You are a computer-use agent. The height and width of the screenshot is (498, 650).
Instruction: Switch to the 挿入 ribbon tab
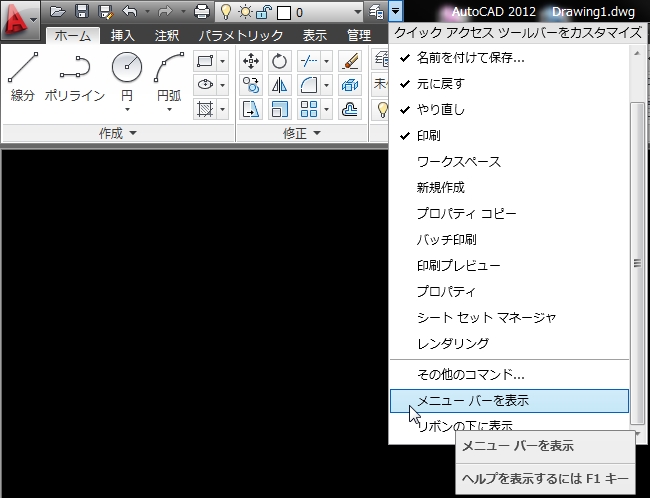(x=122, y=36)
